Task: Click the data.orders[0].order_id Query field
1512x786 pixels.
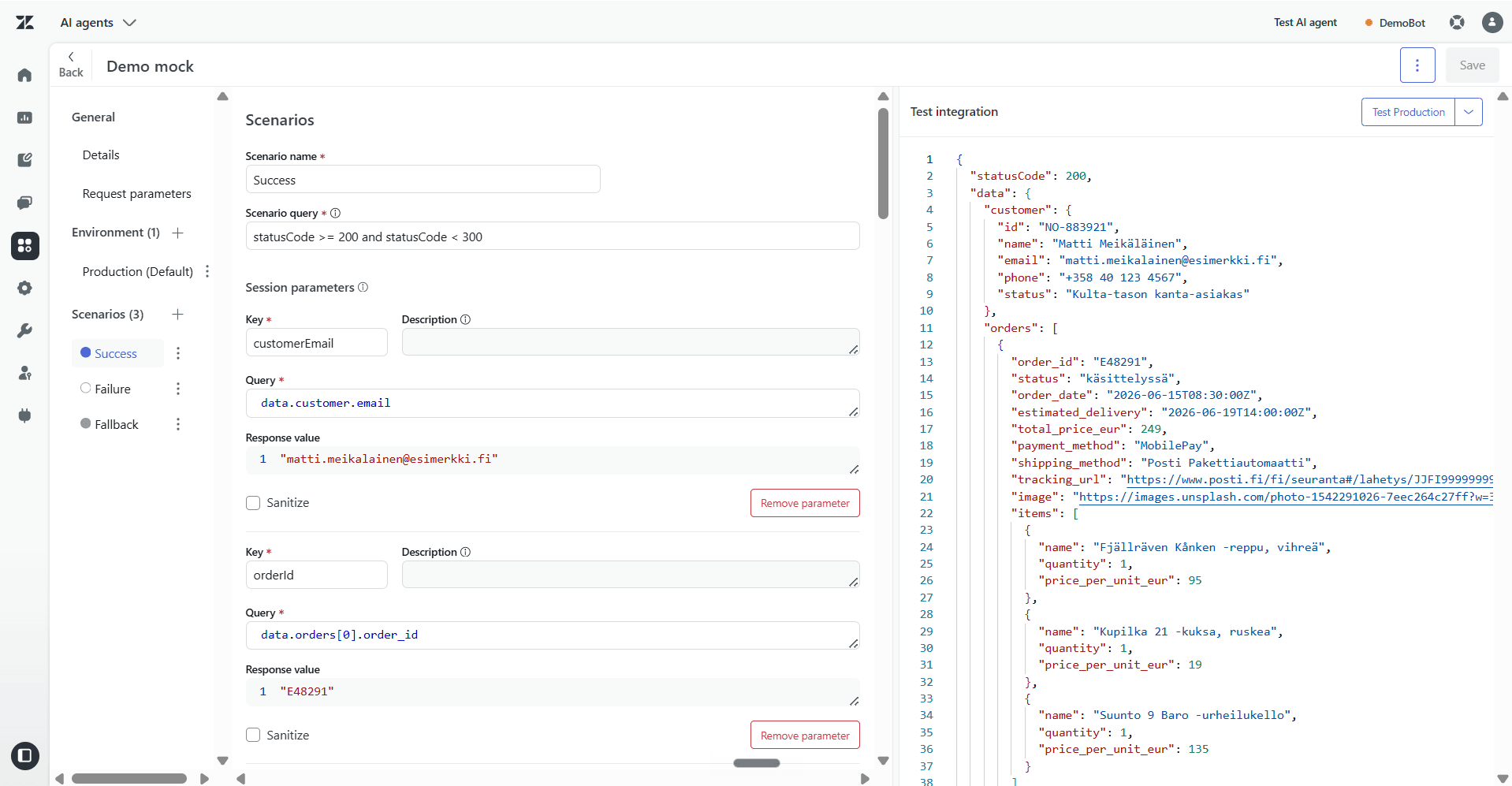Action: (553, 635)
